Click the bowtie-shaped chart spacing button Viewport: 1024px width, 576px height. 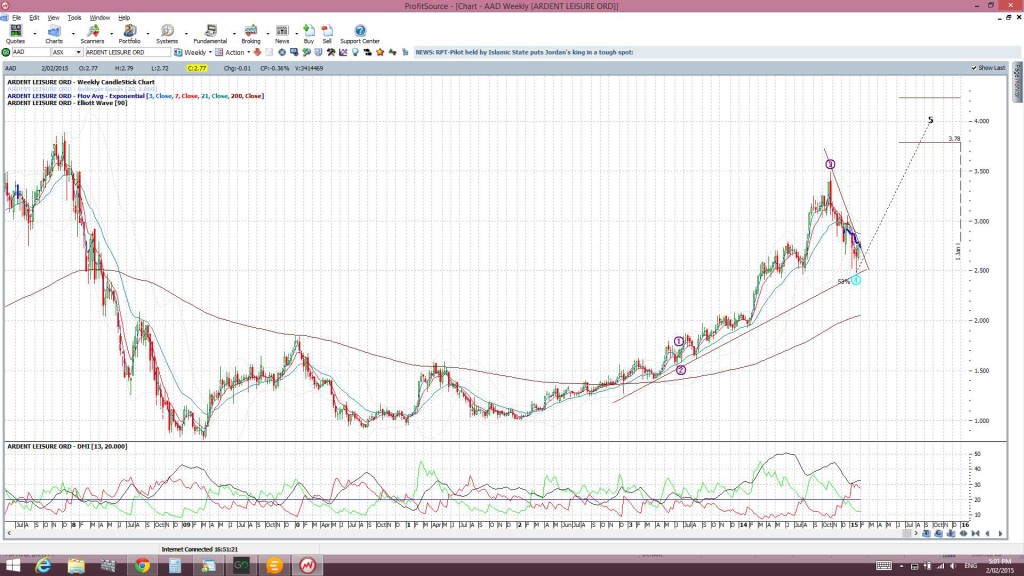[976, 534]
